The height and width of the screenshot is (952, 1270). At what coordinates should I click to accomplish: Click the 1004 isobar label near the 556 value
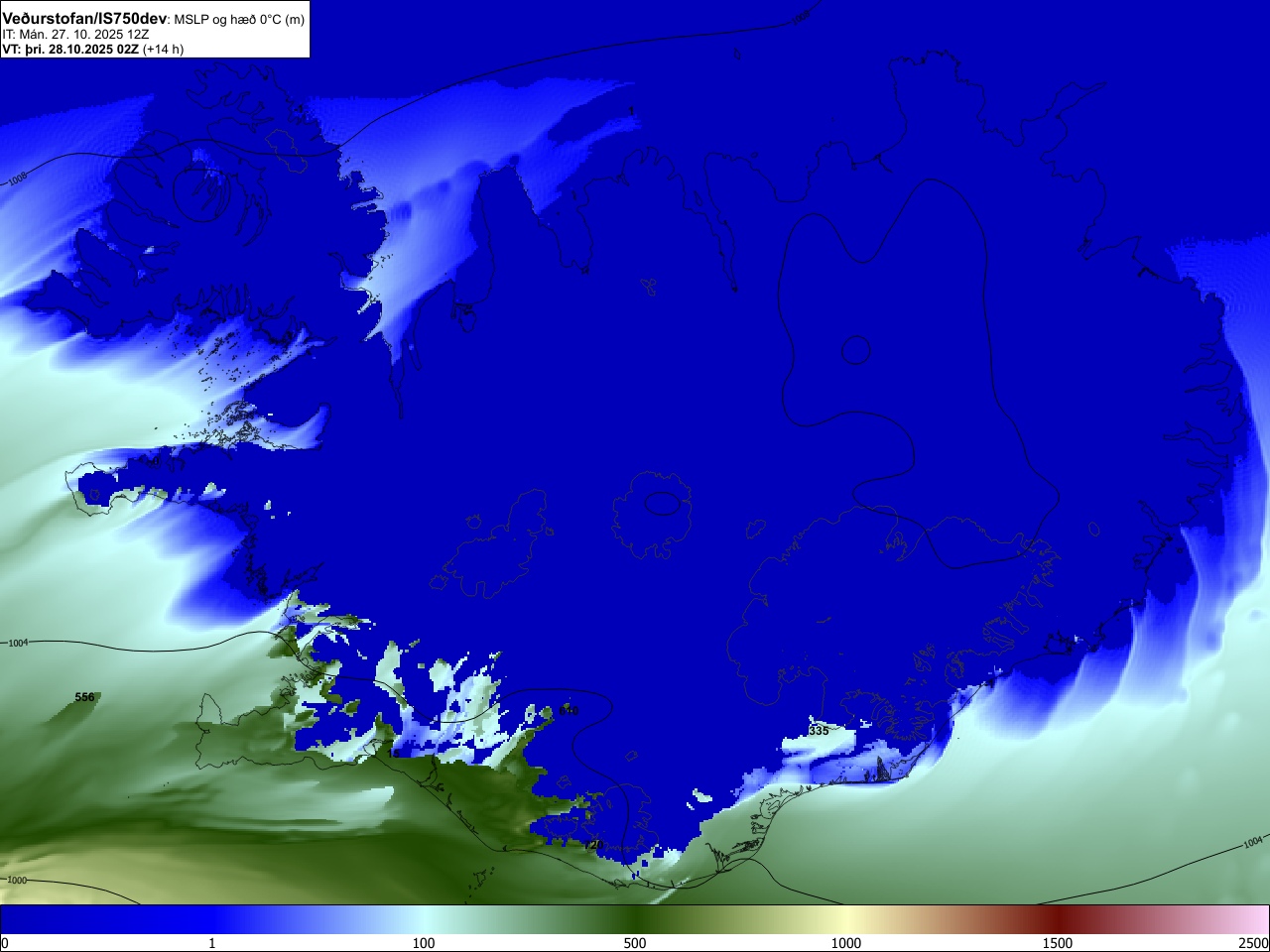[19, 644]
